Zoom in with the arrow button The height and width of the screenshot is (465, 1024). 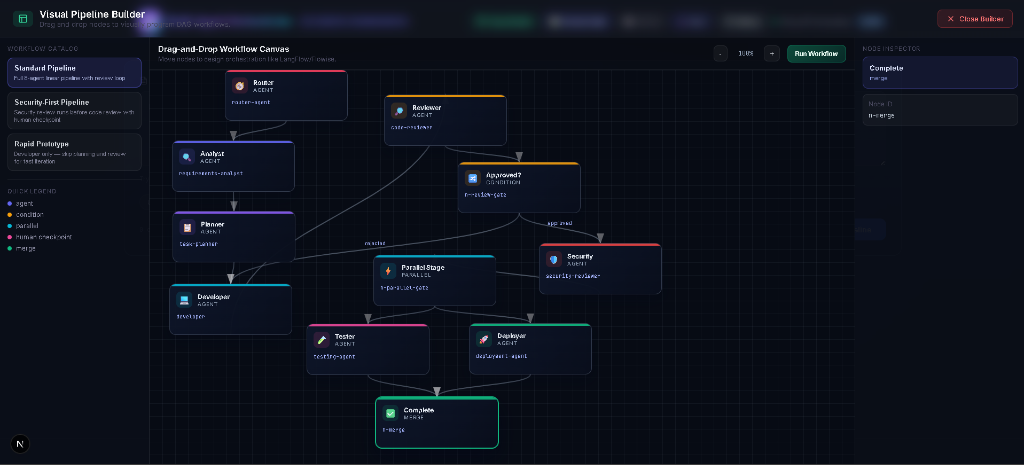771,54
